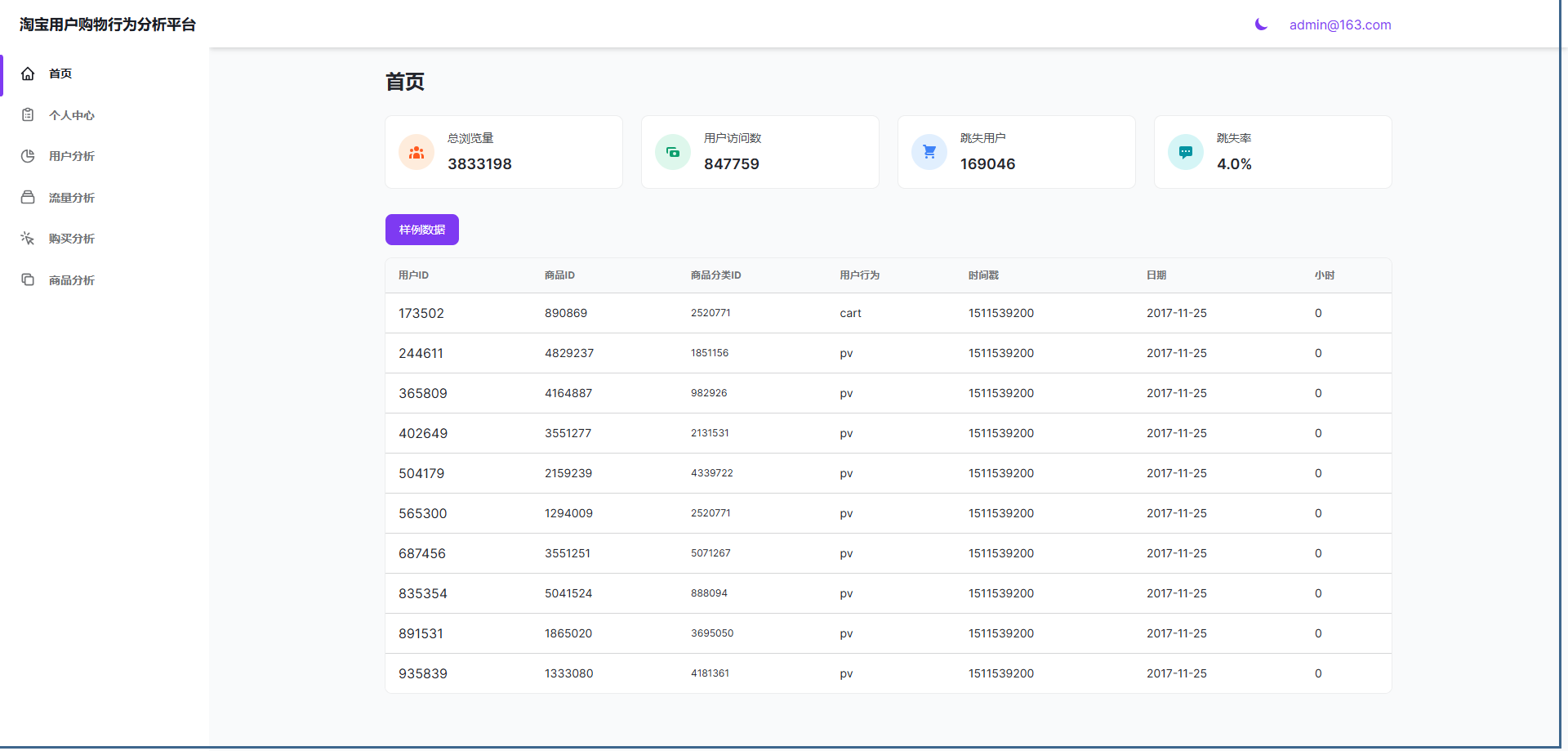The height and width of the screenshot is (751, 1568).
Task: Click the copy icon for 商品分析
Action: [x=28, y=280]
